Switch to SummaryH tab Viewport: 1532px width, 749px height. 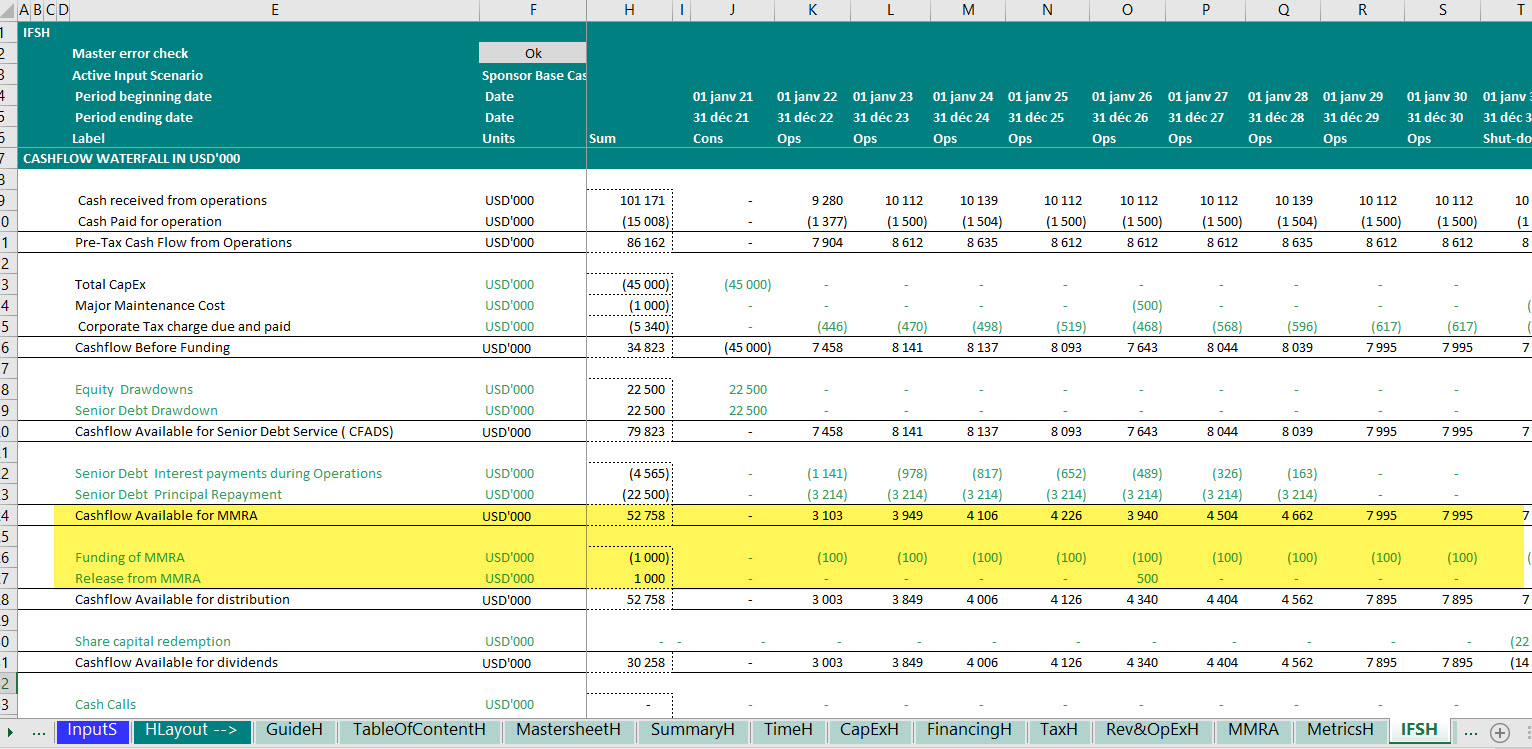(692, 730)
